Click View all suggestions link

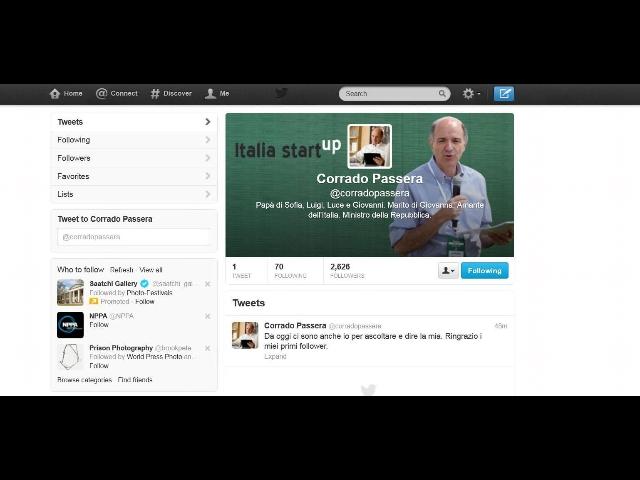coord(151,270)
